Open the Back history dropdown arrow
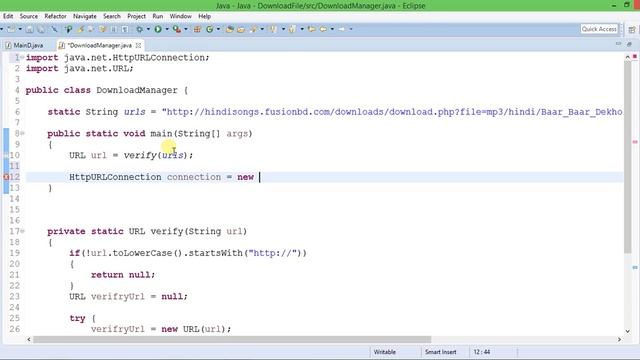Viewport: 640px width, 360px height. click(332, 29)
